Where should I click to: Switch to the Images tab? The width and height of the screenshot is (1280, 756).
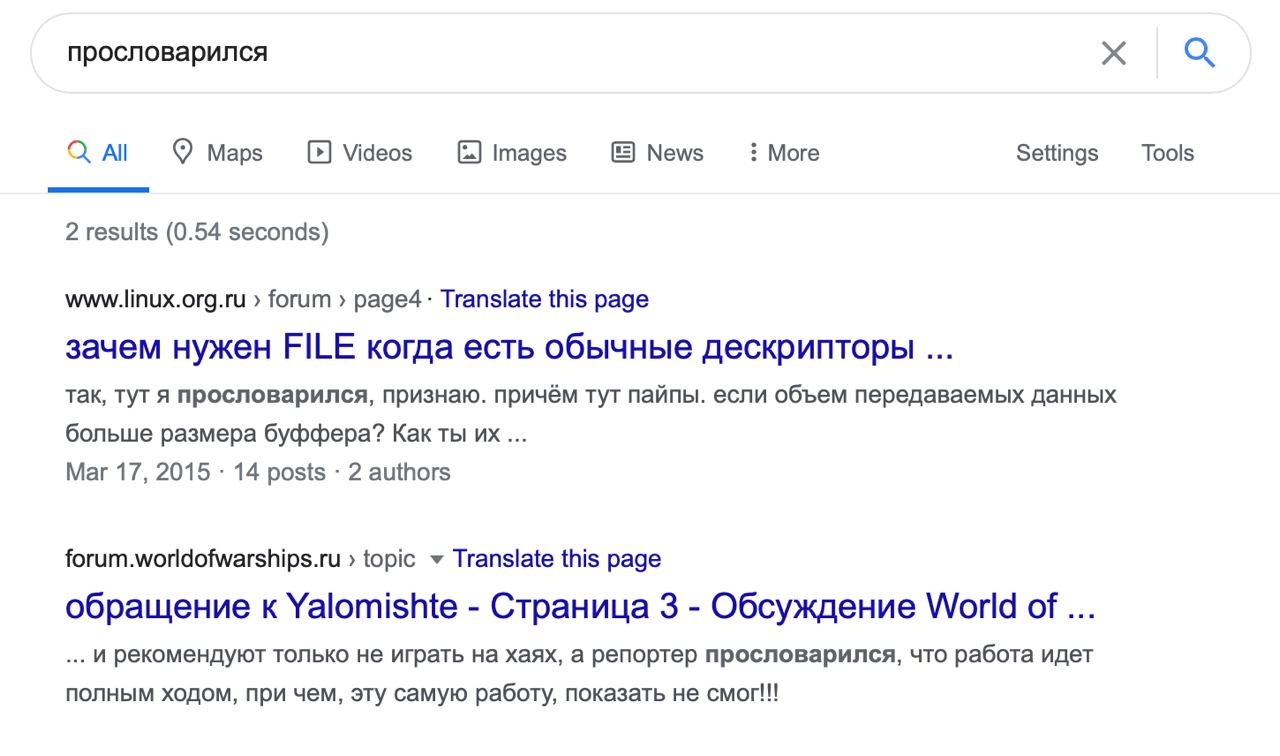pos(512,153)
